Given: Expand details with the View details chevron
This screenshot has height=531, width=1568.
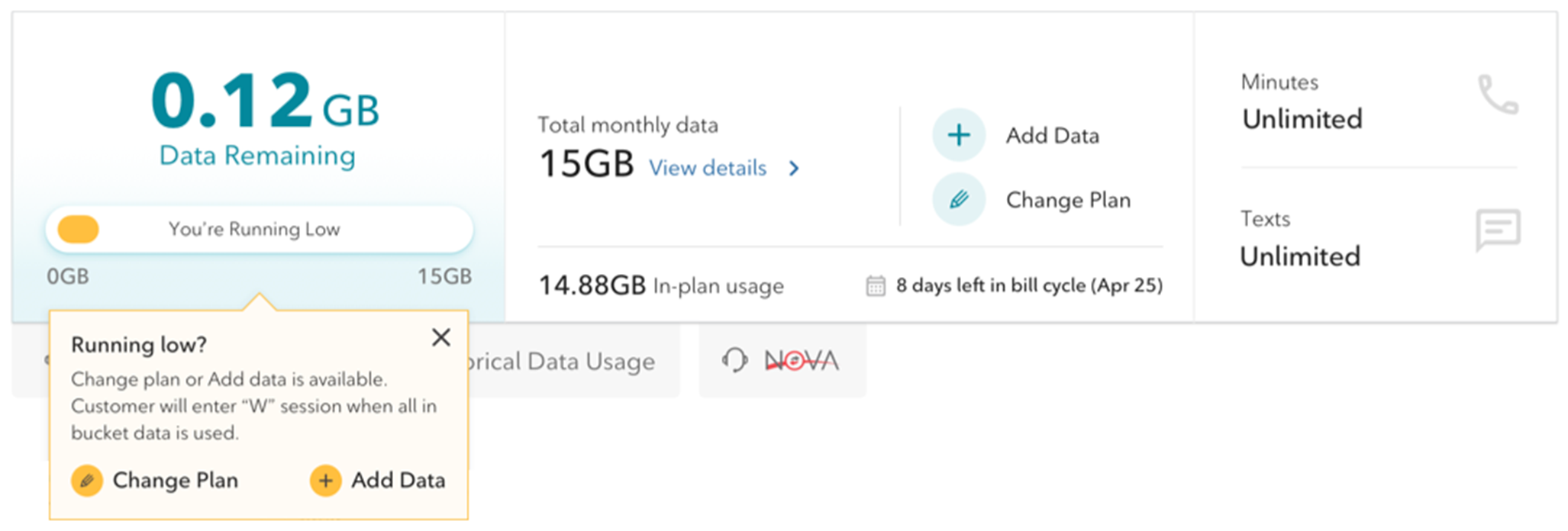Looking at the screenshot, I should [795, 169].
